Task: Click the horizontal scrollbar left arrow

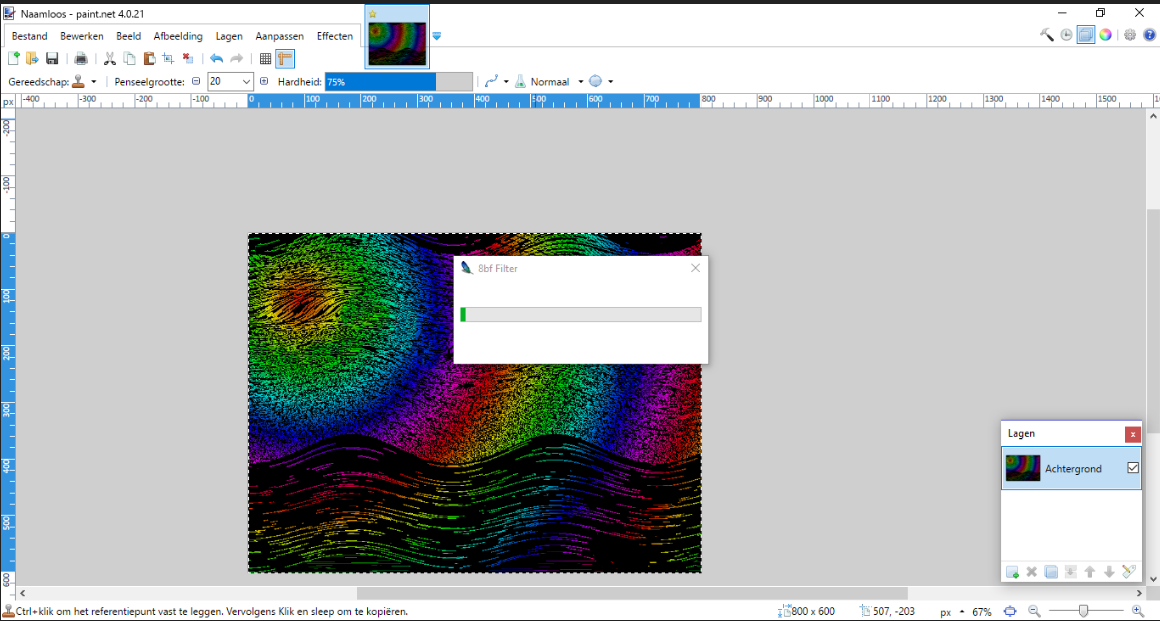Action: pyautogui.click(x=23, y=593)
